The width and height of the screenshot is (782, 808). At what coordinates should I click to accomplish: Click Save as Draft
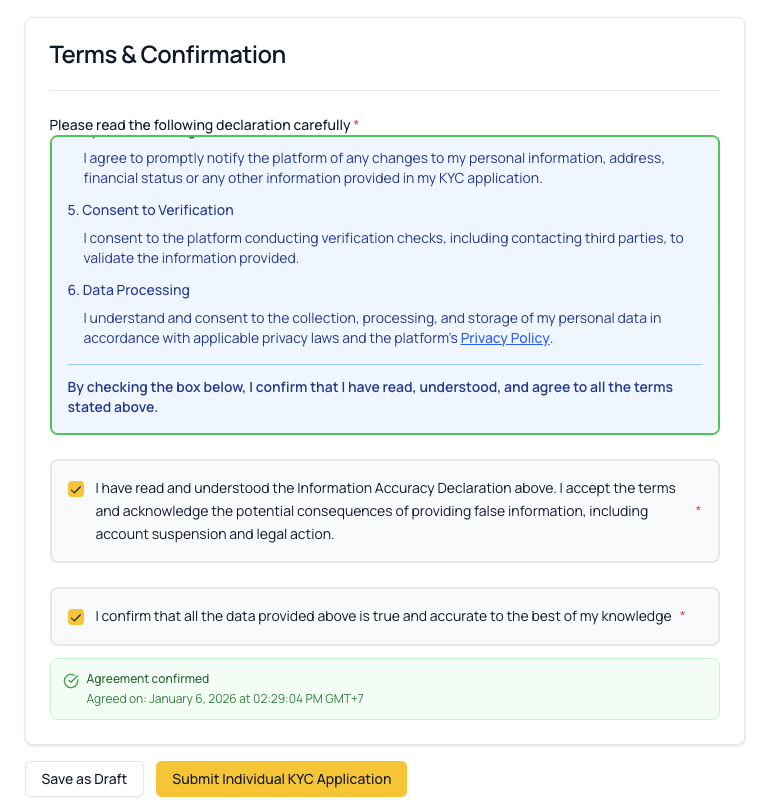tap(84, 778)
